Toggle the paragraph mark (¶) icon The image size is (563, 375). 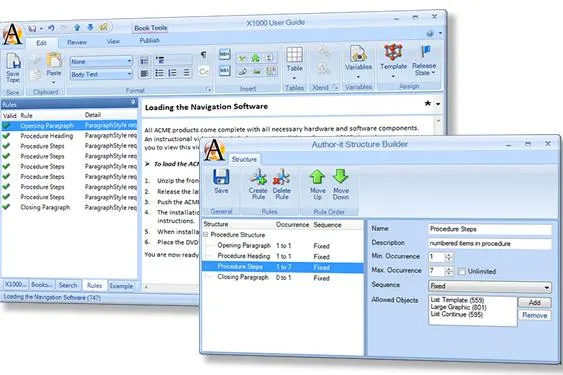[x=204, y=55]
